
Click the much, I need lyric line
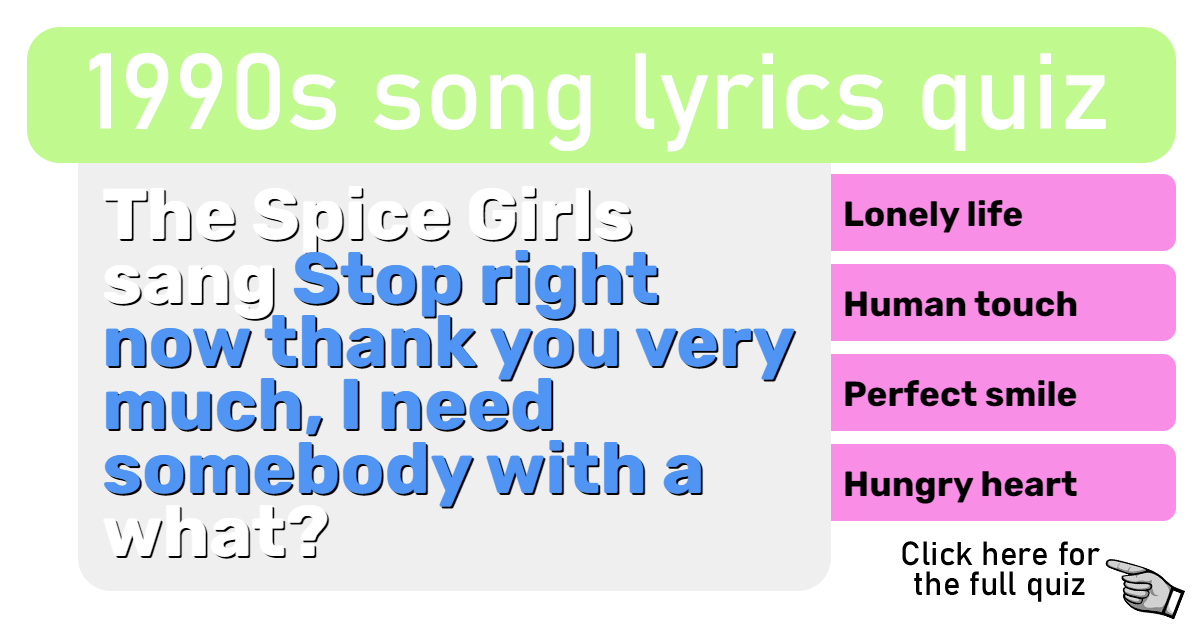click(330, 408)
